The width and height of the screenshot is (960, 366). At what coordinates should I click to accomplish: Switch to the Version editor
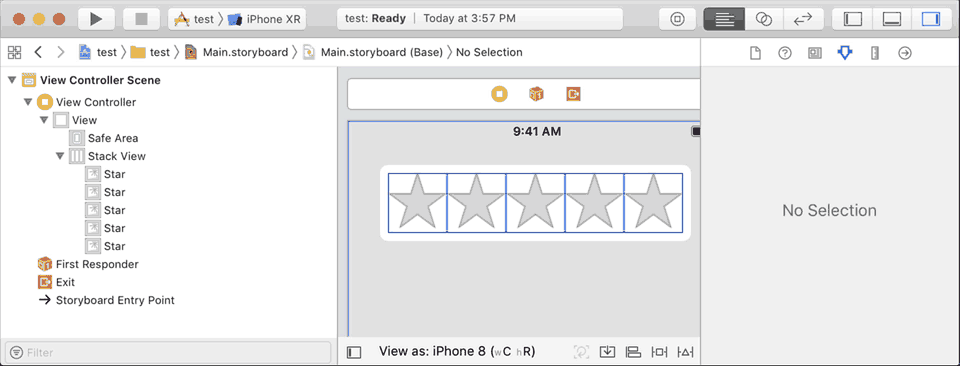point(802,19)
